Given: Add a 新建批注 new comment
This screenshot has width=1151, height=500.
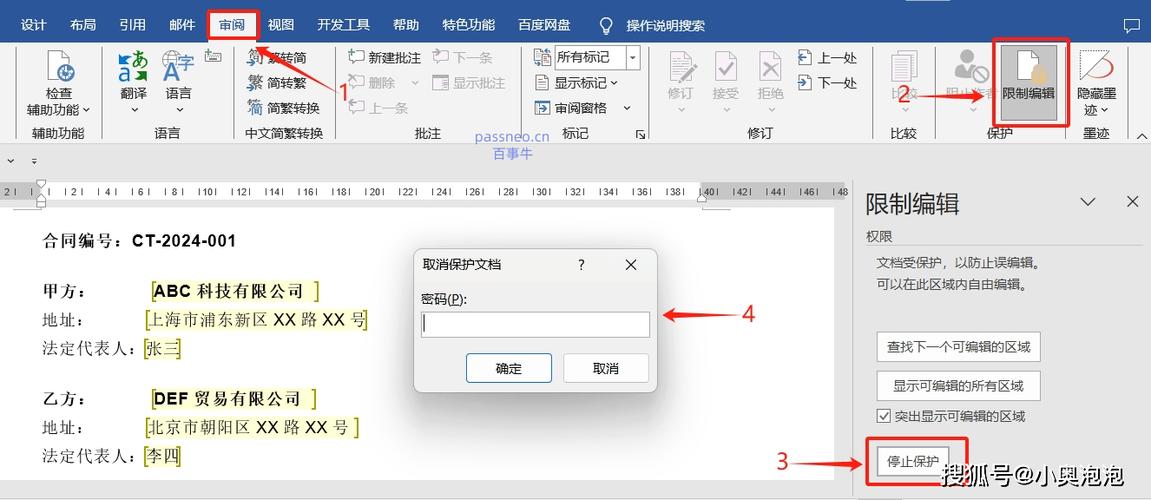Looking at the screenshot, I should (384, 57).
